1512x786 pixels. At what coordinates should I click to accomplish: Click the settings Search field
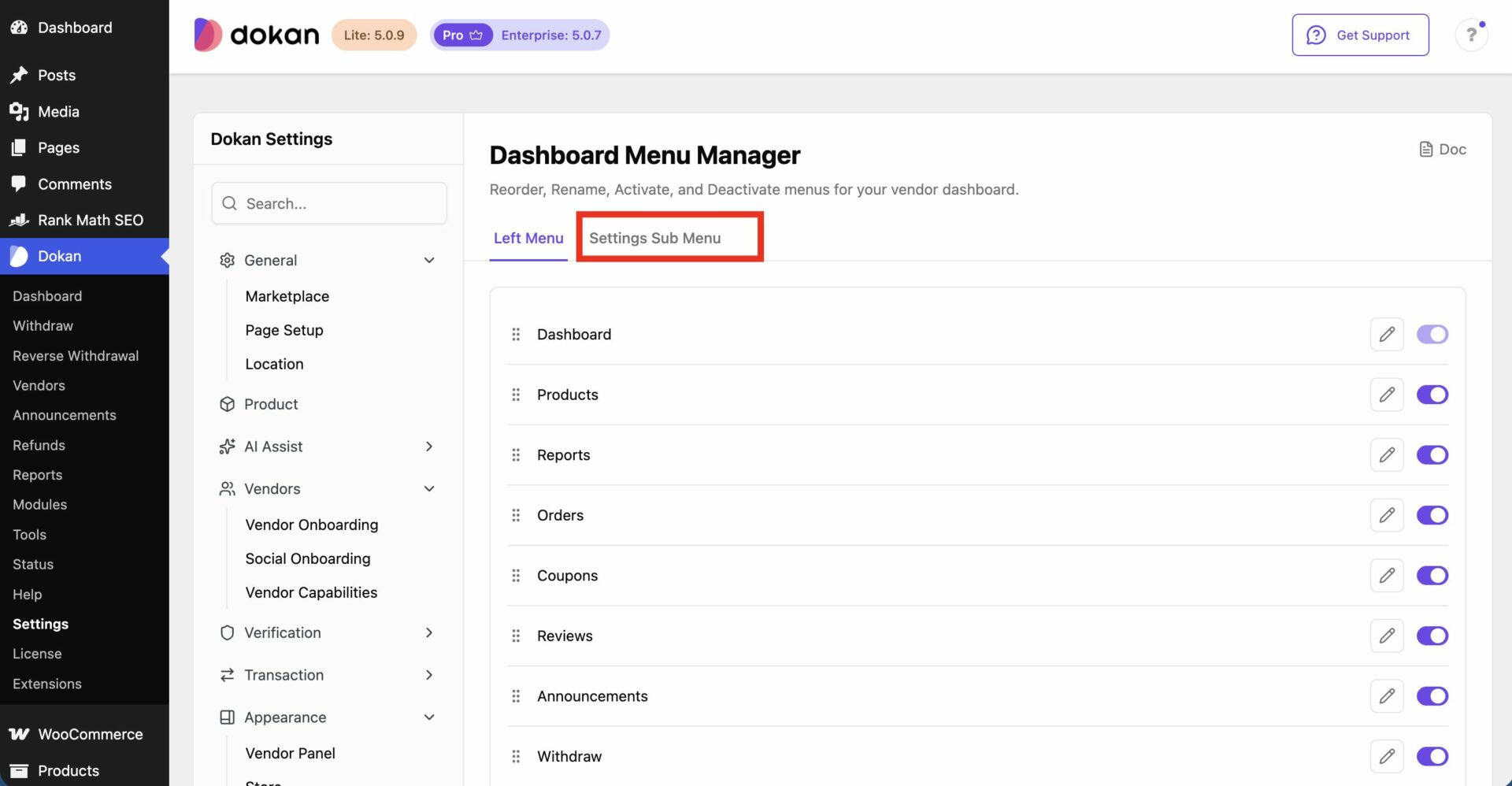[x=329, y=203]
